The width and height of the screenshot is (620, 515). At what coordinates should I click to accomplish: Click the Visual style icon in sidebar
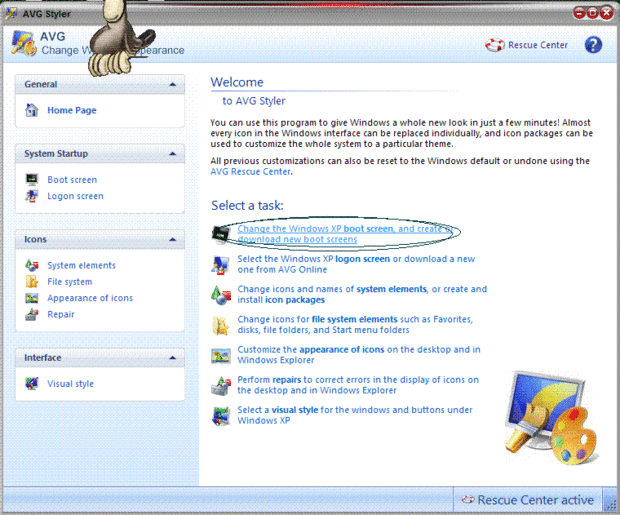pos(32,383)
